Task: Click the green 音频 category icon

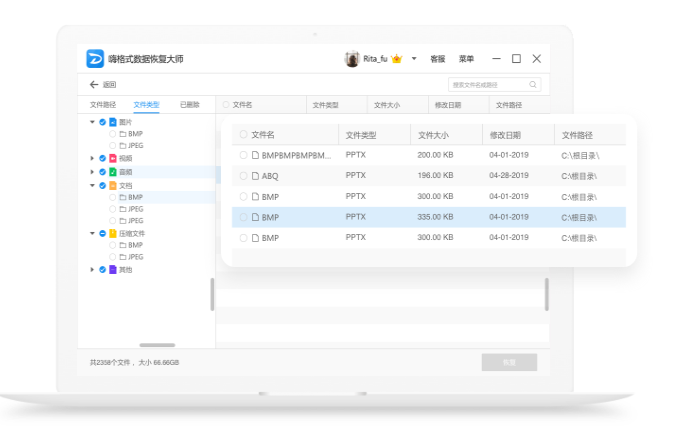Action: [113, 172]
